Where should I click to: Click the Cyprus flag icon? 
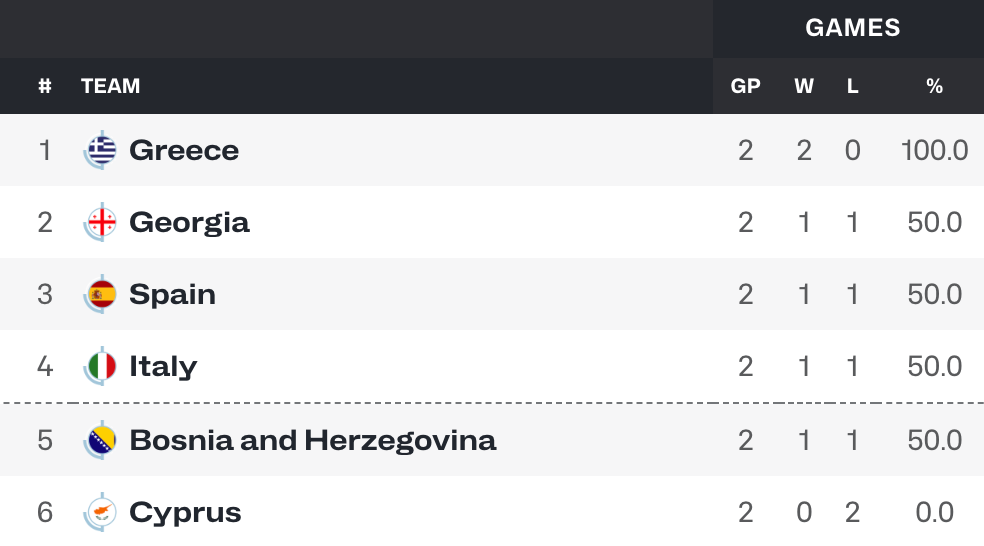click(100, 513)
